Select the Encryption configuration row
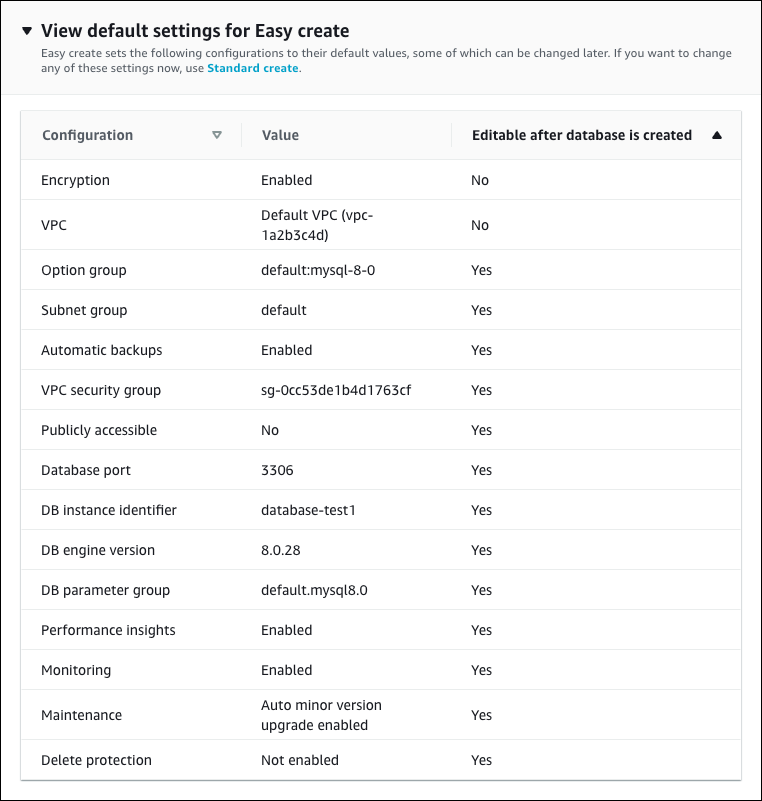This screenshot has width=762, height=801. (x=75, y=180)
